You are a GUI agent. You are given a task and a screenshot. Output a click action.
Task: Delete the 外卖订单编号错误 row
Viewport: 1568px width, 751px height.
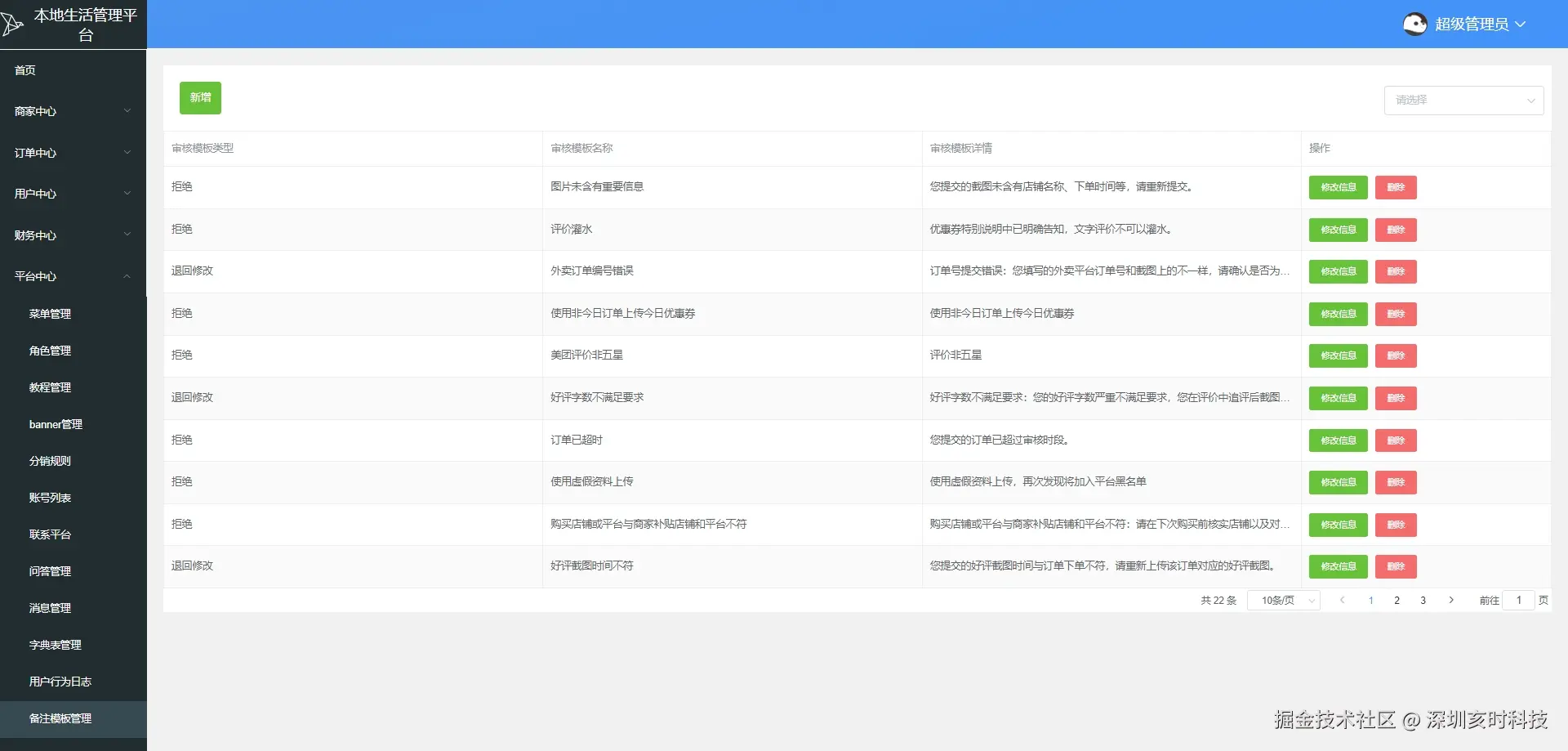coord(1396,271)
